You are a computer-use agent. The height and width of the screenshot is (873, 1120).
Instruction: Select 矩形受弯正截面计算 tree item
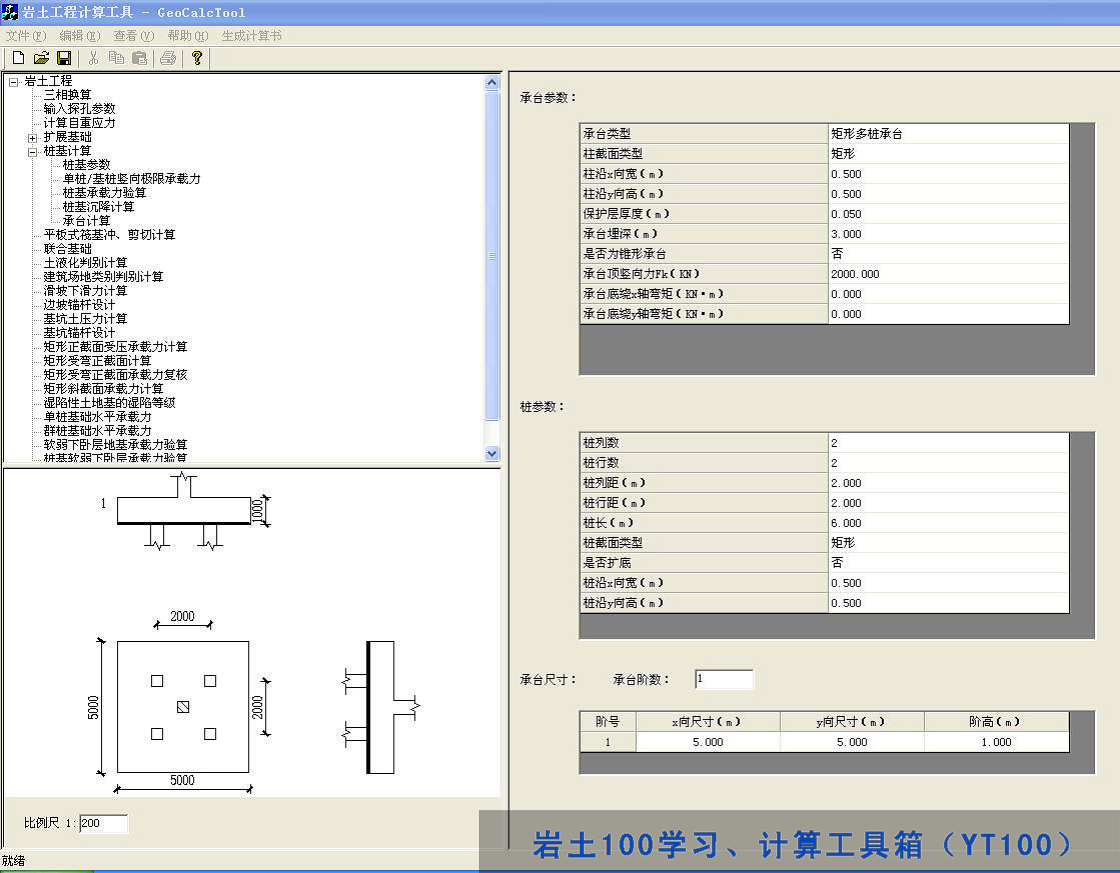tap(97, 361)
